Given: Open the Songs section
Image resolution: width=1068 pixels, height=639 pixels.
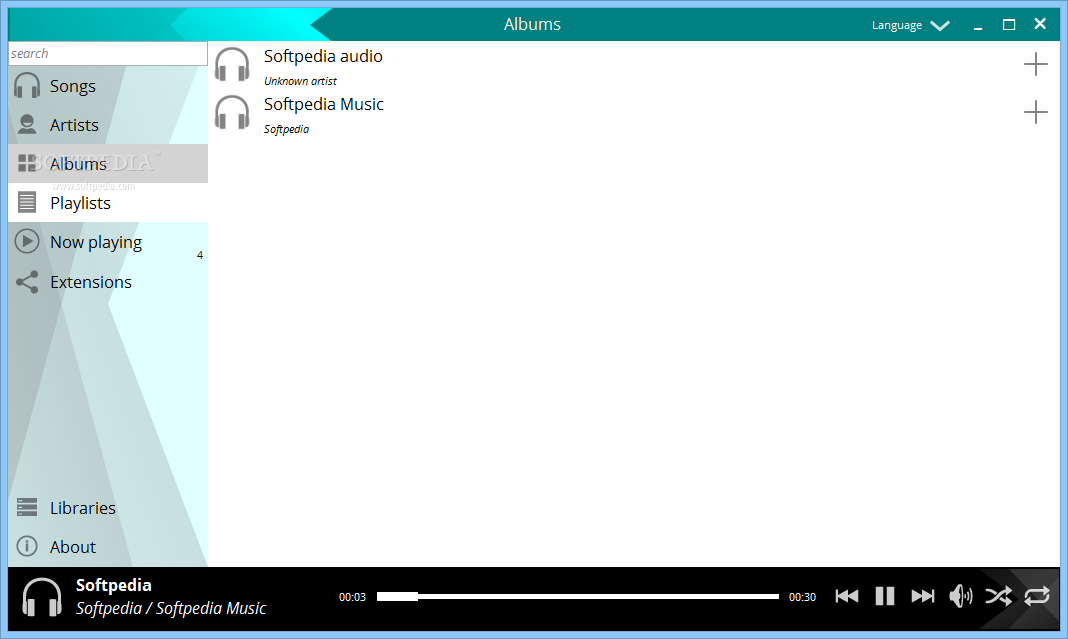Looking at the screenshot, I should (108, 86).
